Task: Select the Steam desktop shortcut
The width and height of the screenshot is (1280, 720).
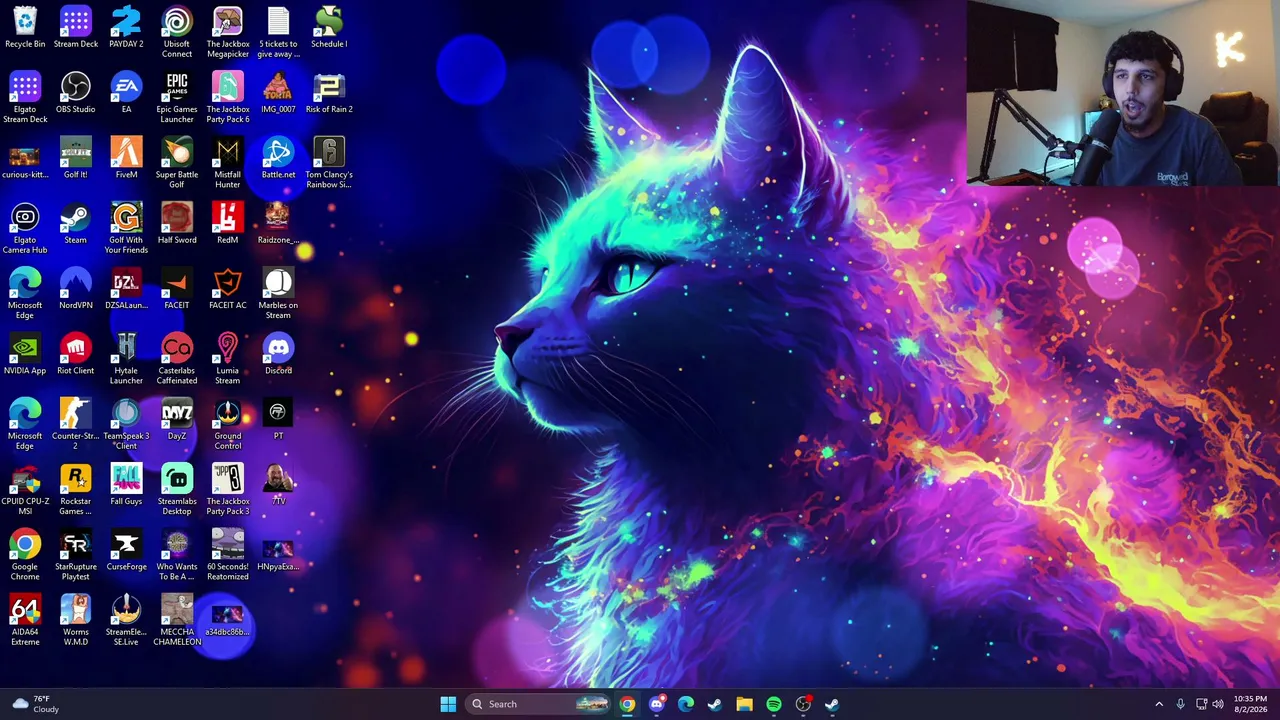Action: (x=75, y=224)
